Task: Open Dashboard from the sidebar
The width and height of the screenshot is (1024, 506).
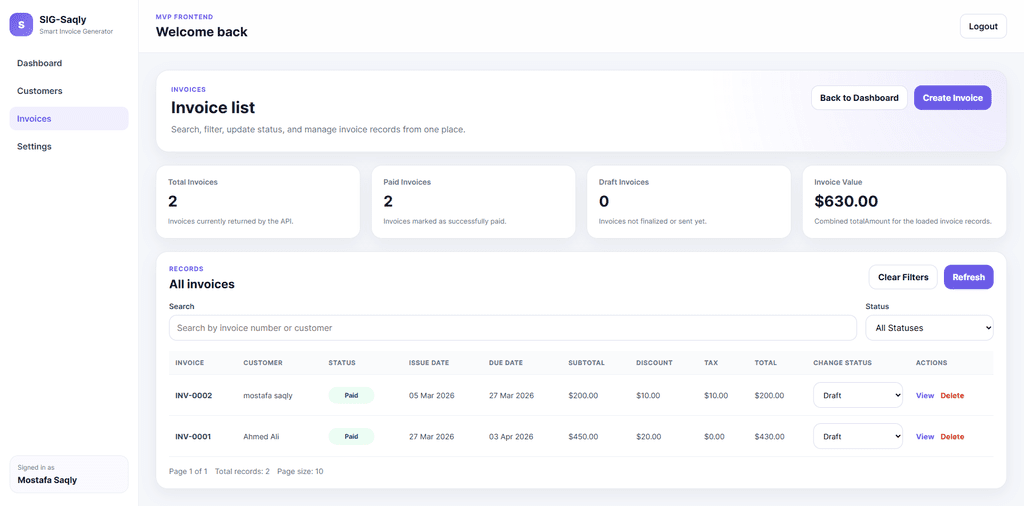Action: coord(39,63)
